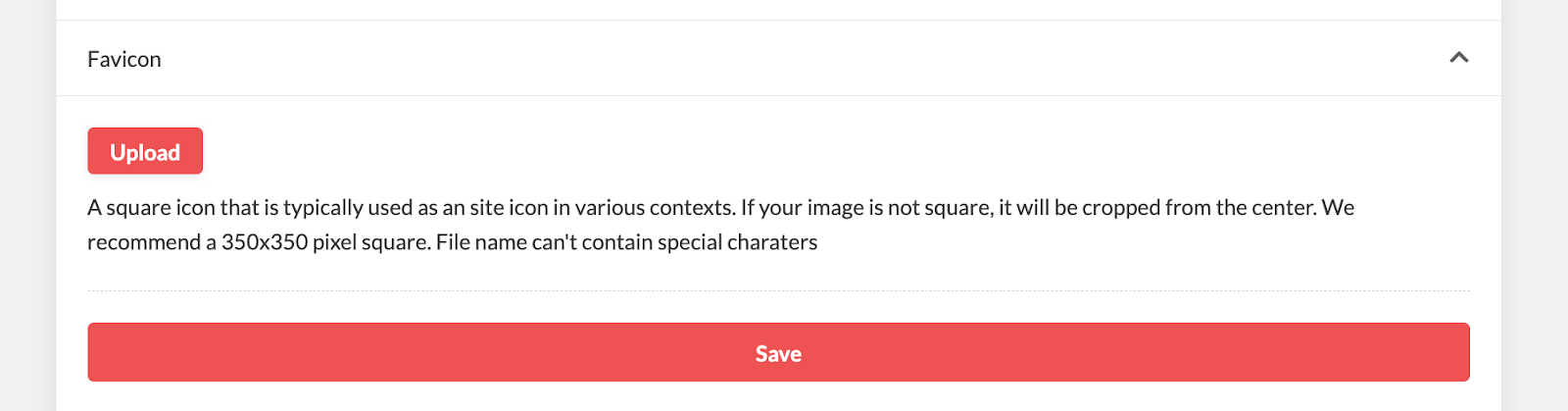
Task: Click the Favicon section header title
Action: click(124, 60)
